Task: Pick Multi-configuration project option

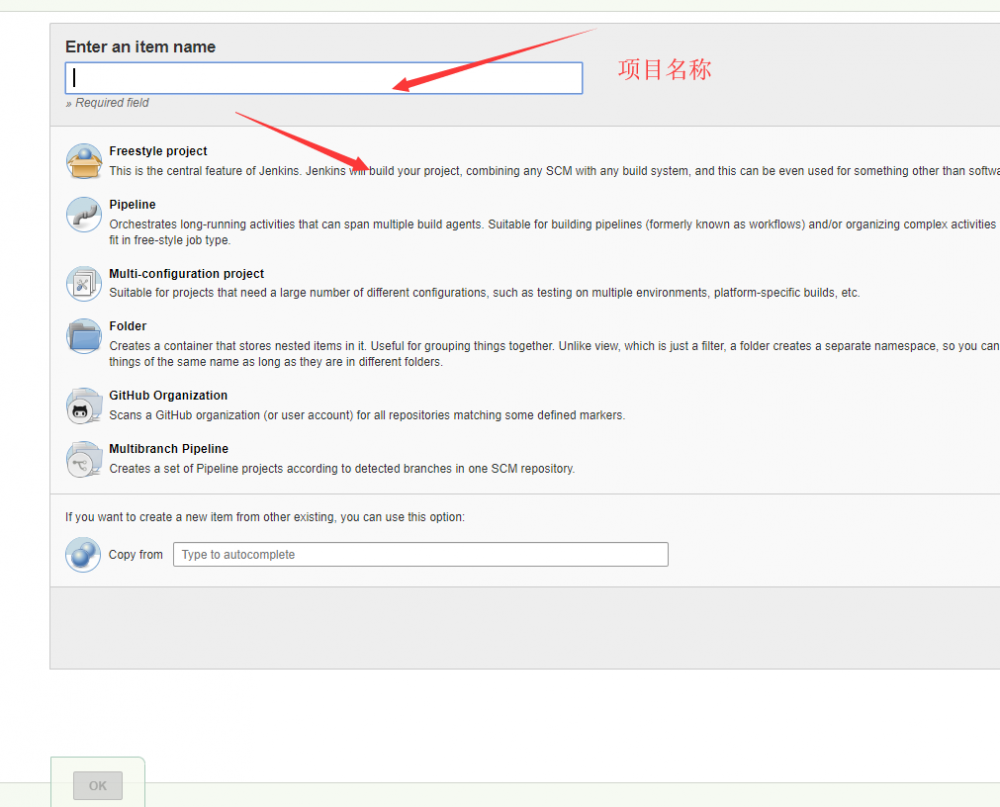Action: [x=186, y=273]
